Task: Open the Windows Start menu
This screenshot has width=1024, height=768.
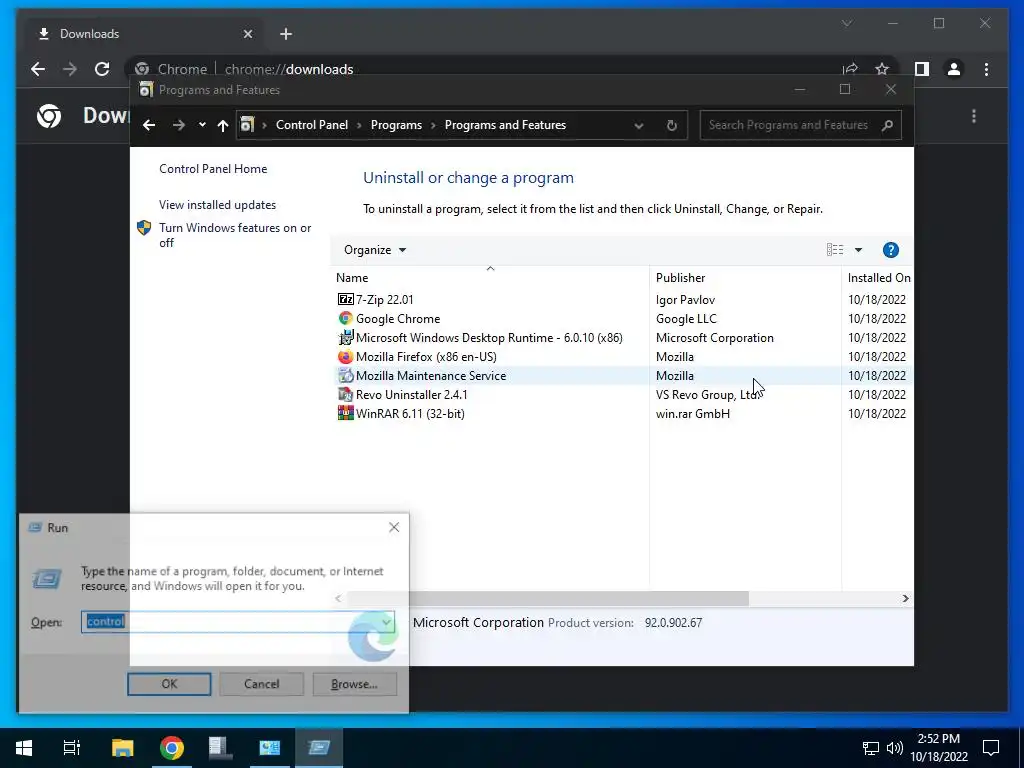Action: [x=24, y=748]
